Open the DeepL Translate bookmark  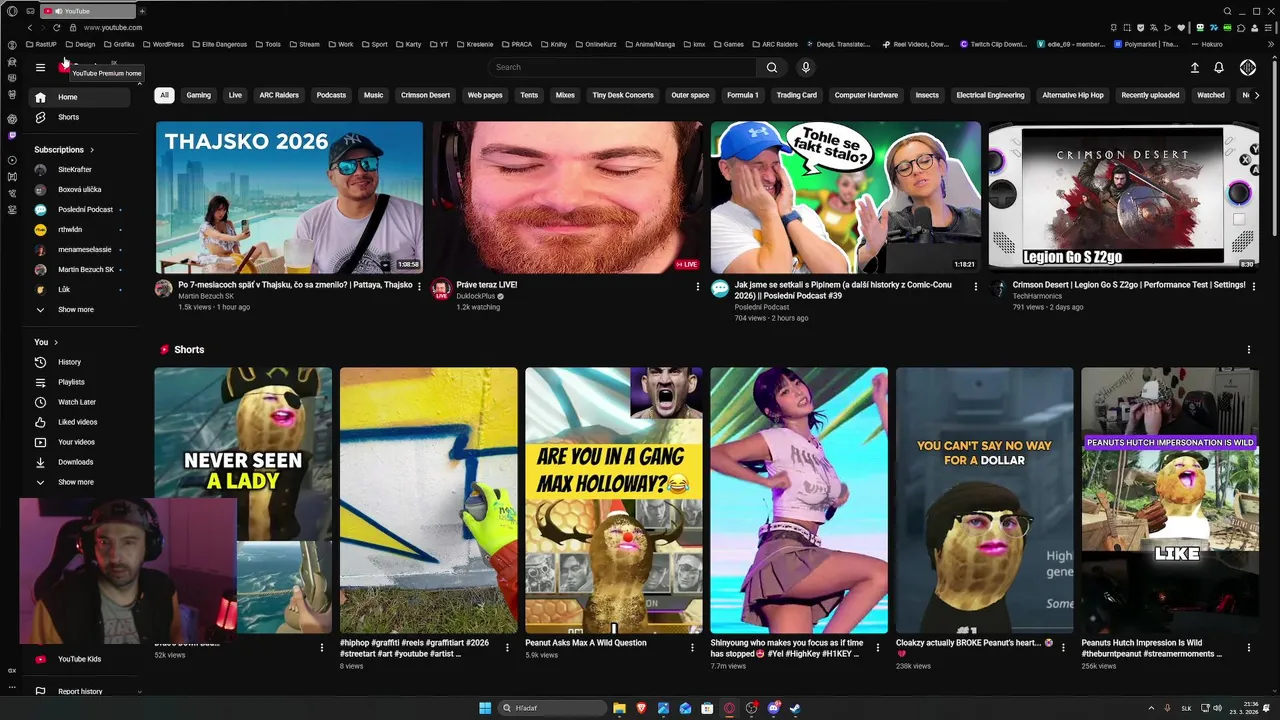[838, 44]
